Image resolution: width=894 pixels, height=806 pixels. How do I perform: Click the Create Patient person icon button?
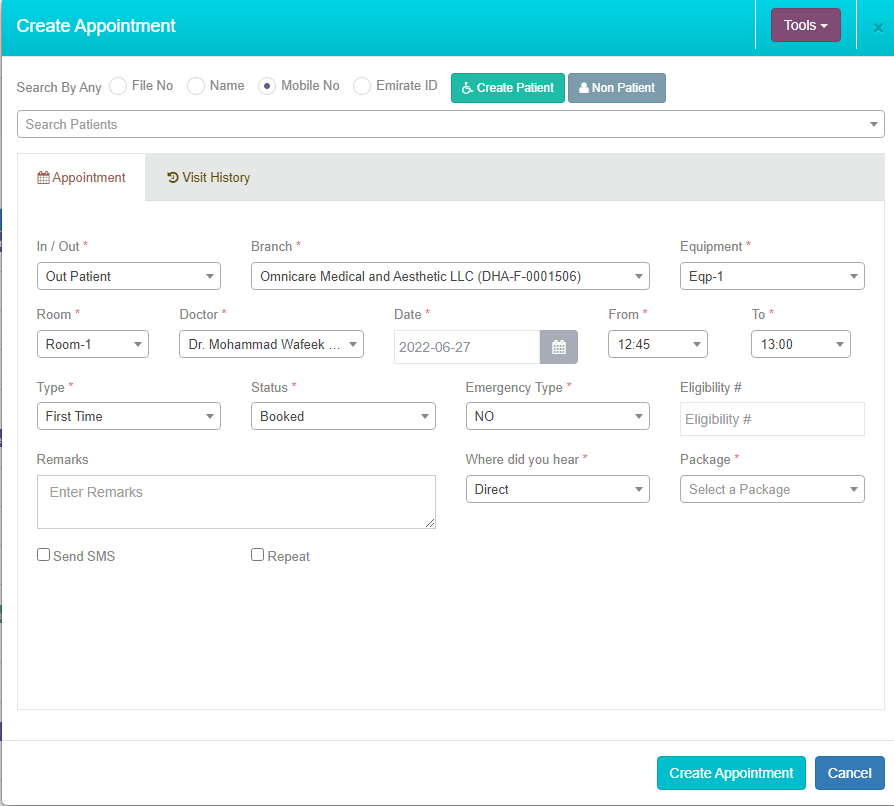[x=466, y=88]
